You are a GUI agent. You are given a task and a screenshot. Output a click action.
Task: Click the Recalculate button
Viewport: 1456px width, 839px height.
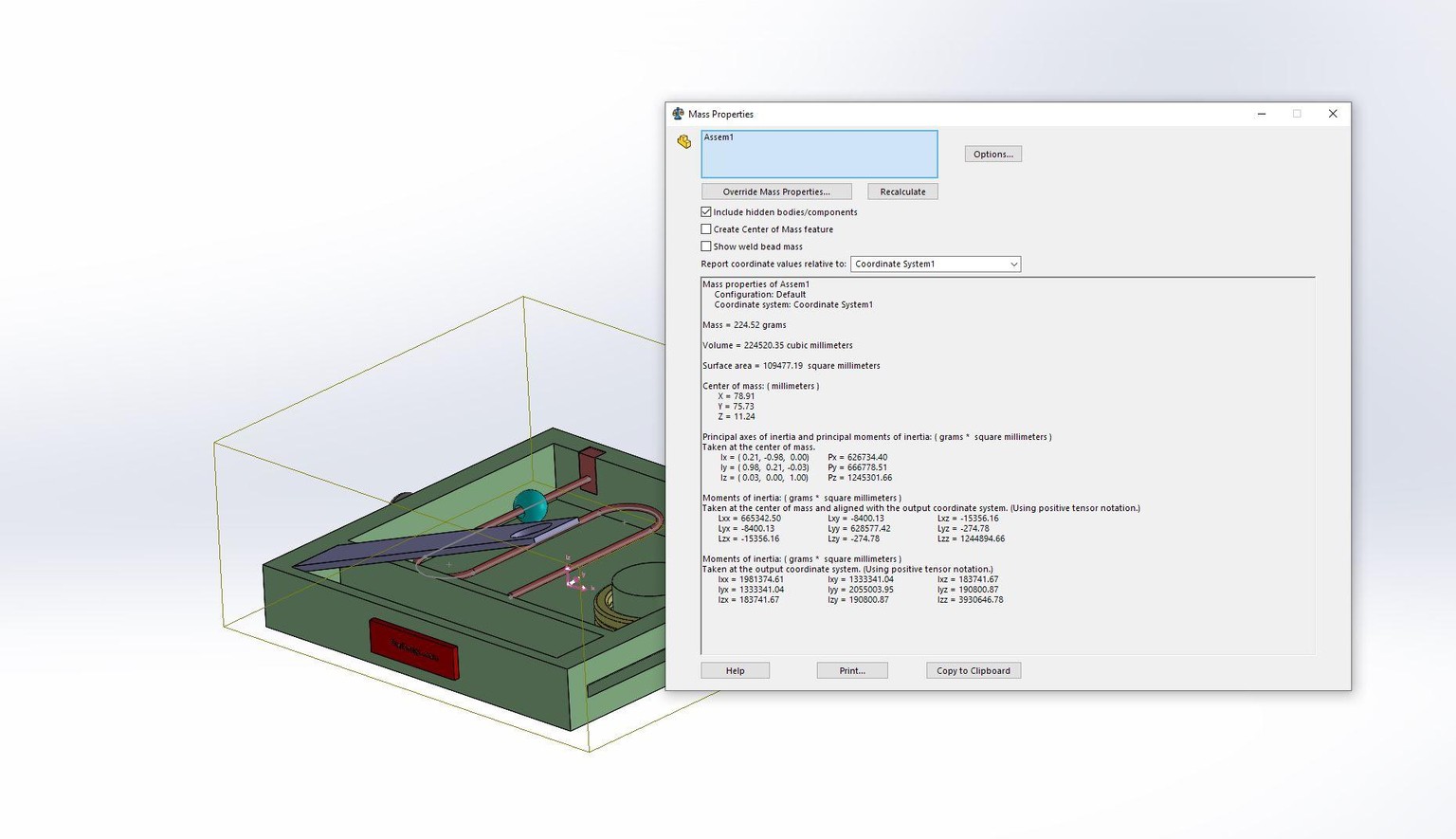[x=902, y=192]
